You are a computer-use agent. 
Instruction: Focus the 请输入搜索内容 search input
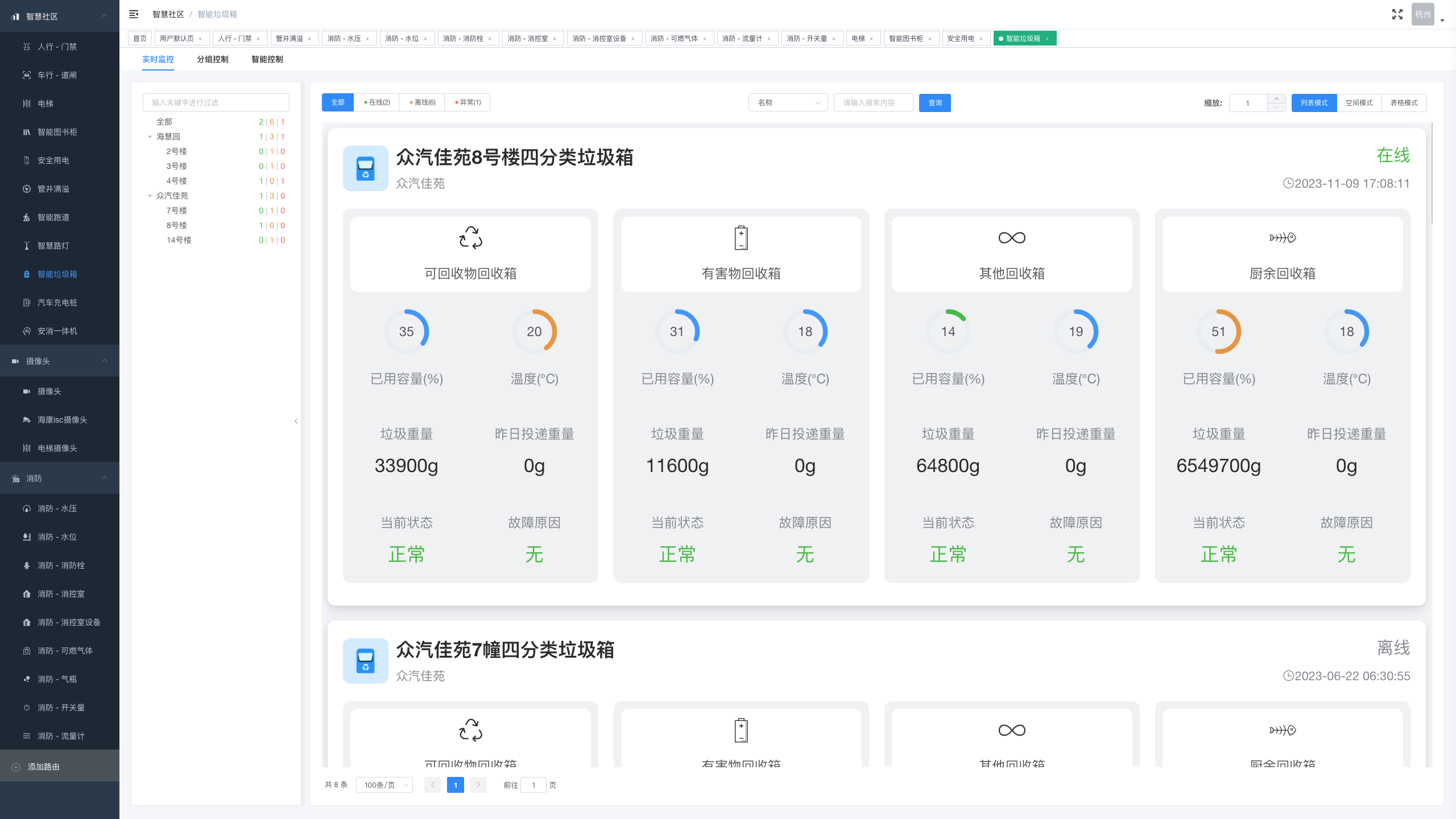[874, 102]
